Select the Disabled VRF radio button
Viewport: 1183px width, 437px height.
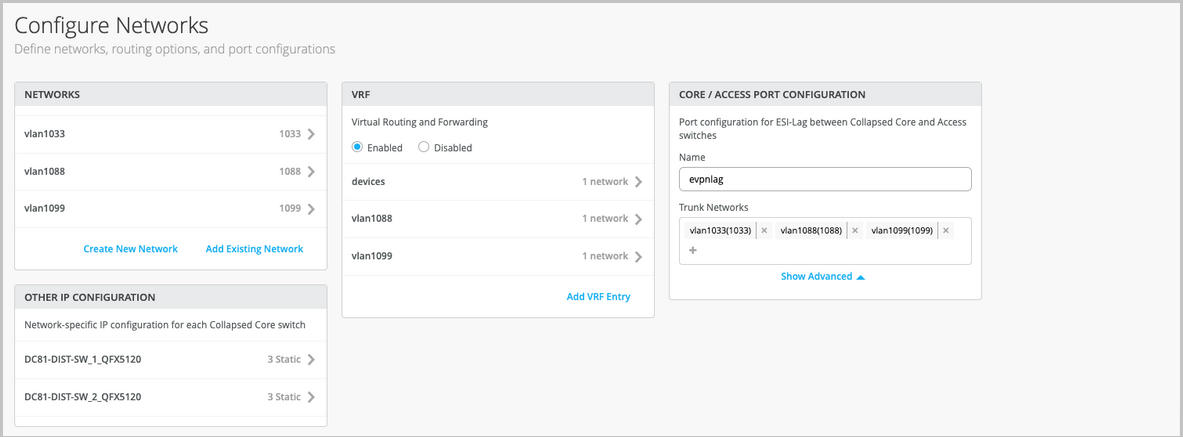point(424,148)
